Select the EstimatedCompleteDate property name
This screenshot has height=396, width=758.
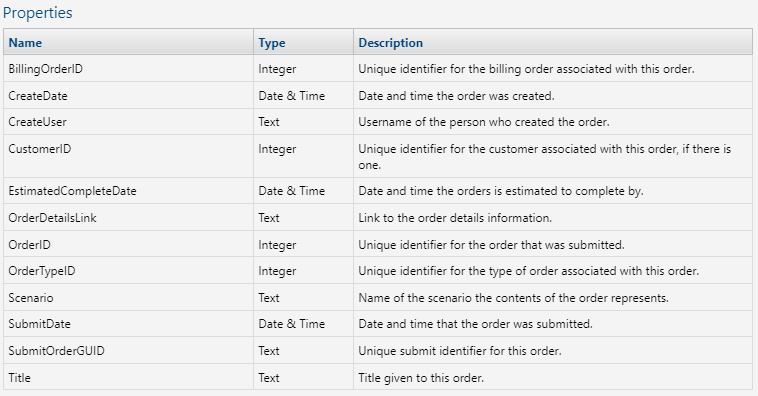pos(73,191)
